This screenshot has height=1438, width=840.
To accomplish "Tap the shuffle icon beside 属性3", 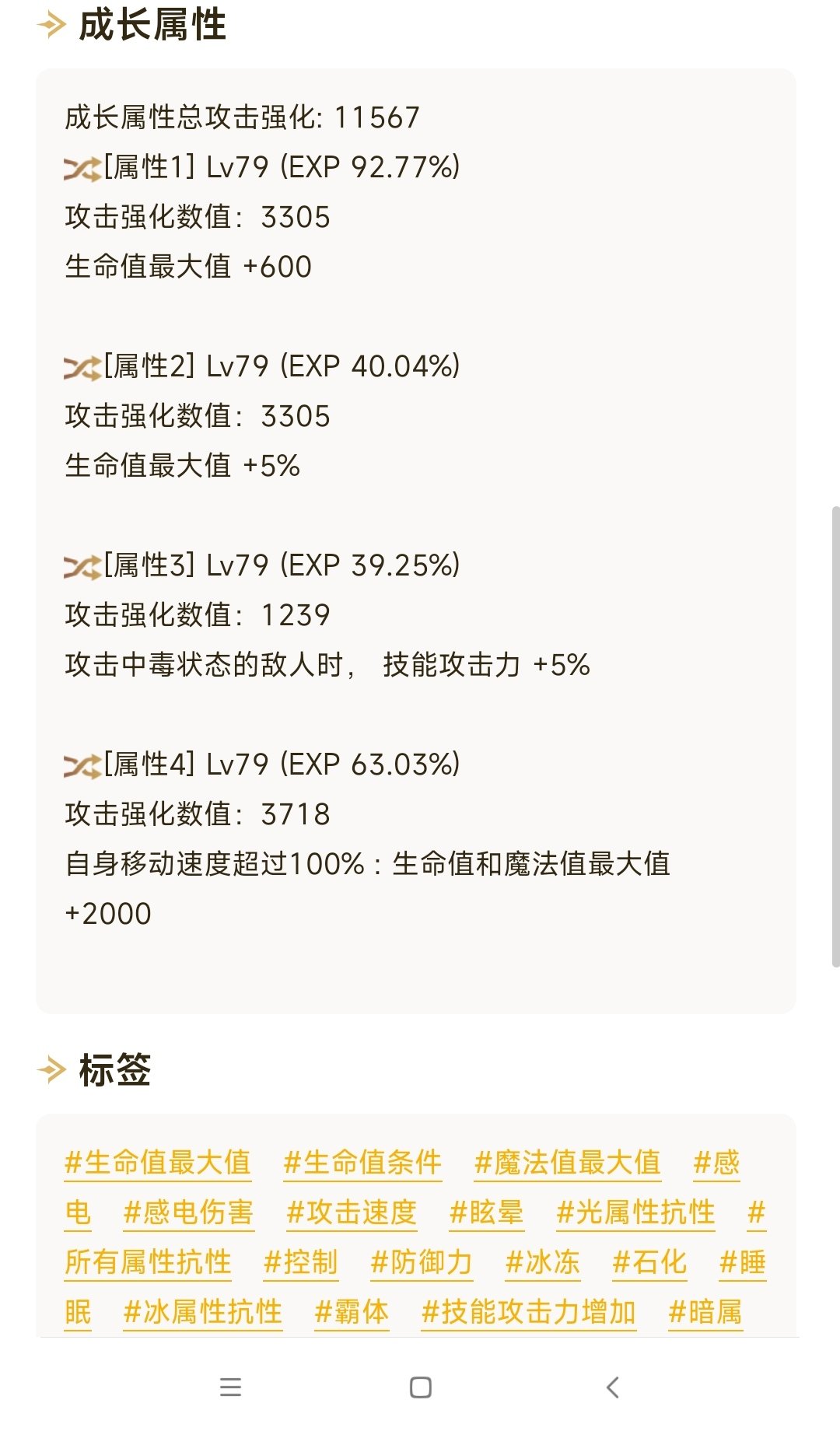I will [82, 566].
